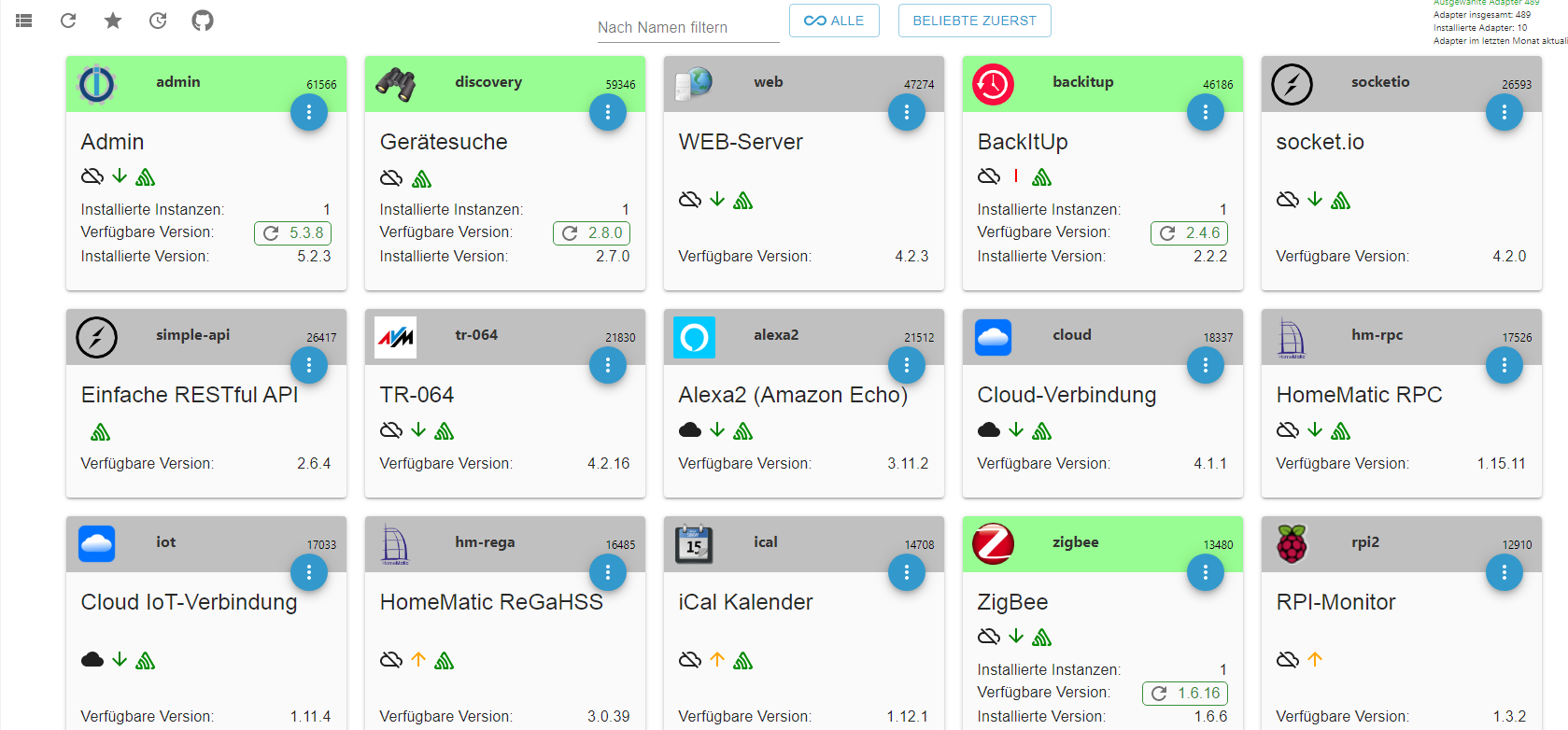Click the ALLE filter button
Screen dimensions: 1568x730
pos(834,21)
